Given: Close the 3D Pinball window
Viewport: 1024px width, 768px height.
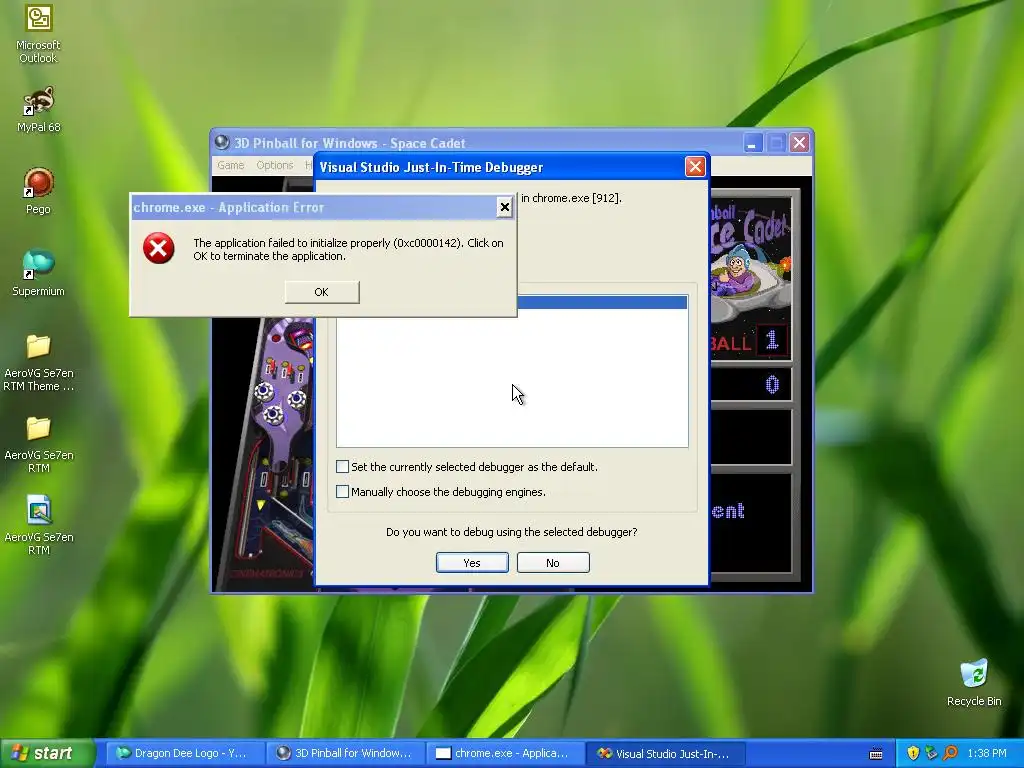Looking at the screenshot, I should (799, 143).
